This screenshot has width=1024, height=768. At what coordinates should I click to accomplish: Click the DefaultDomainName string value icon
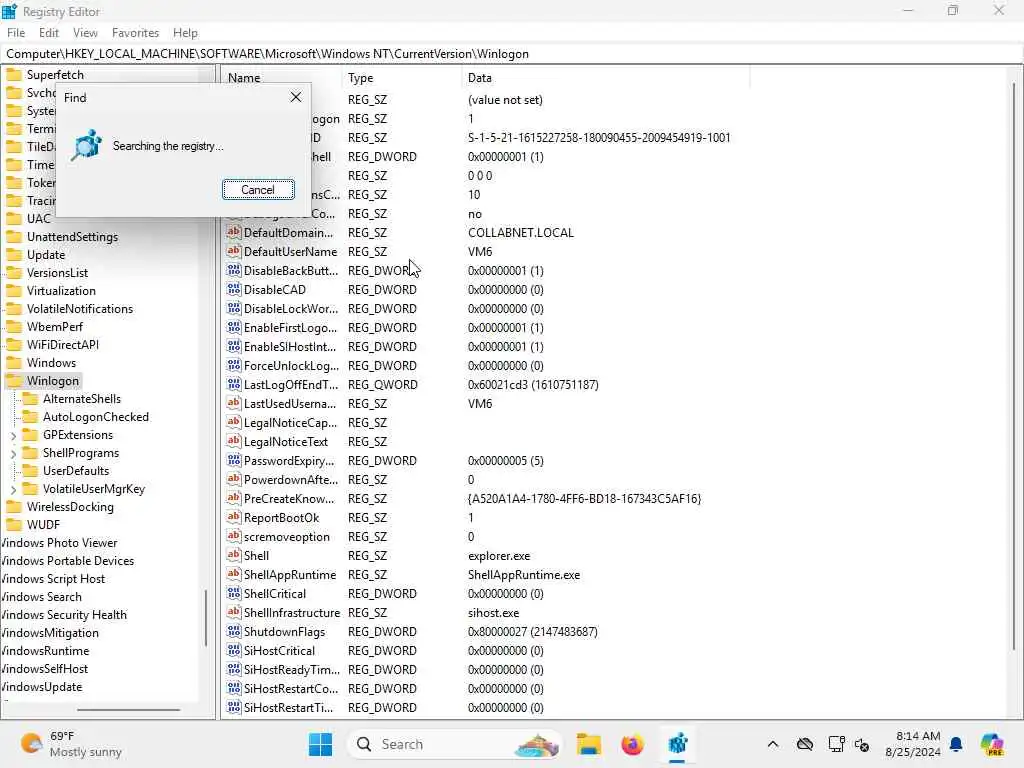(234, 232)
